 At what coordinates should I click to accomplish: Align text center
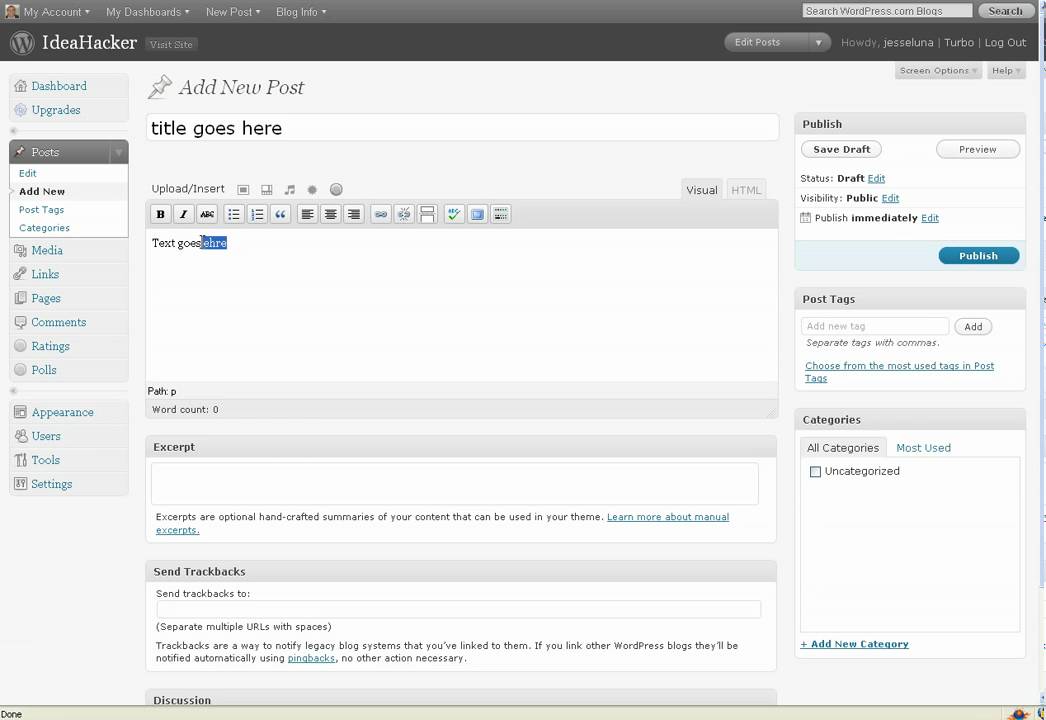tap(330, 214)
